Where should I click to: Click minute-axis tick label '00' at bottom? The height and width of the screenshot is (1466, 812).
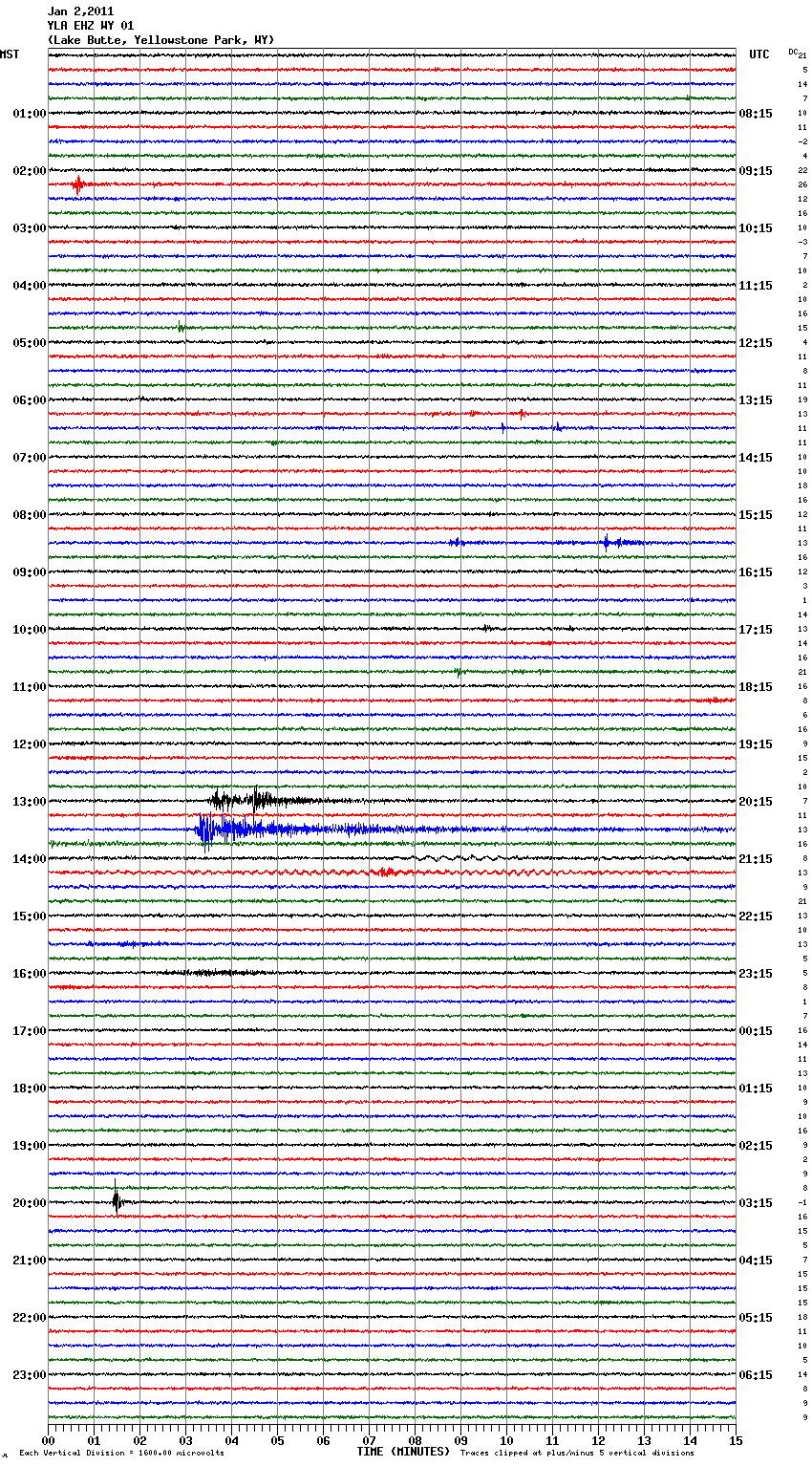pyautogui.click(x=48, y=1440)
